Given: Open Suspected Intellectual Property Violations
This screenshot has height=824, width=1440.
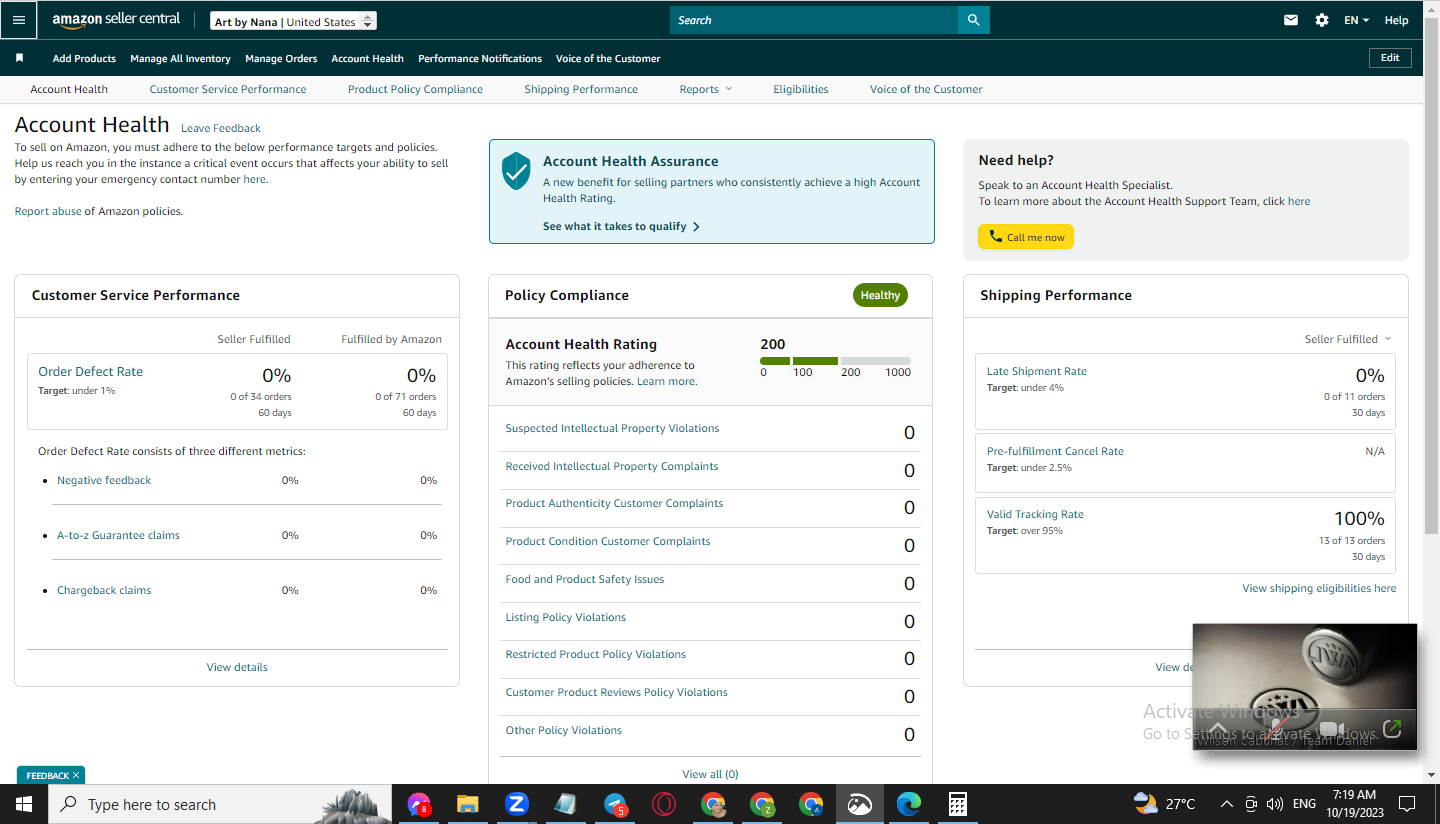Looking at the screenshot, I should coord(612,428).
